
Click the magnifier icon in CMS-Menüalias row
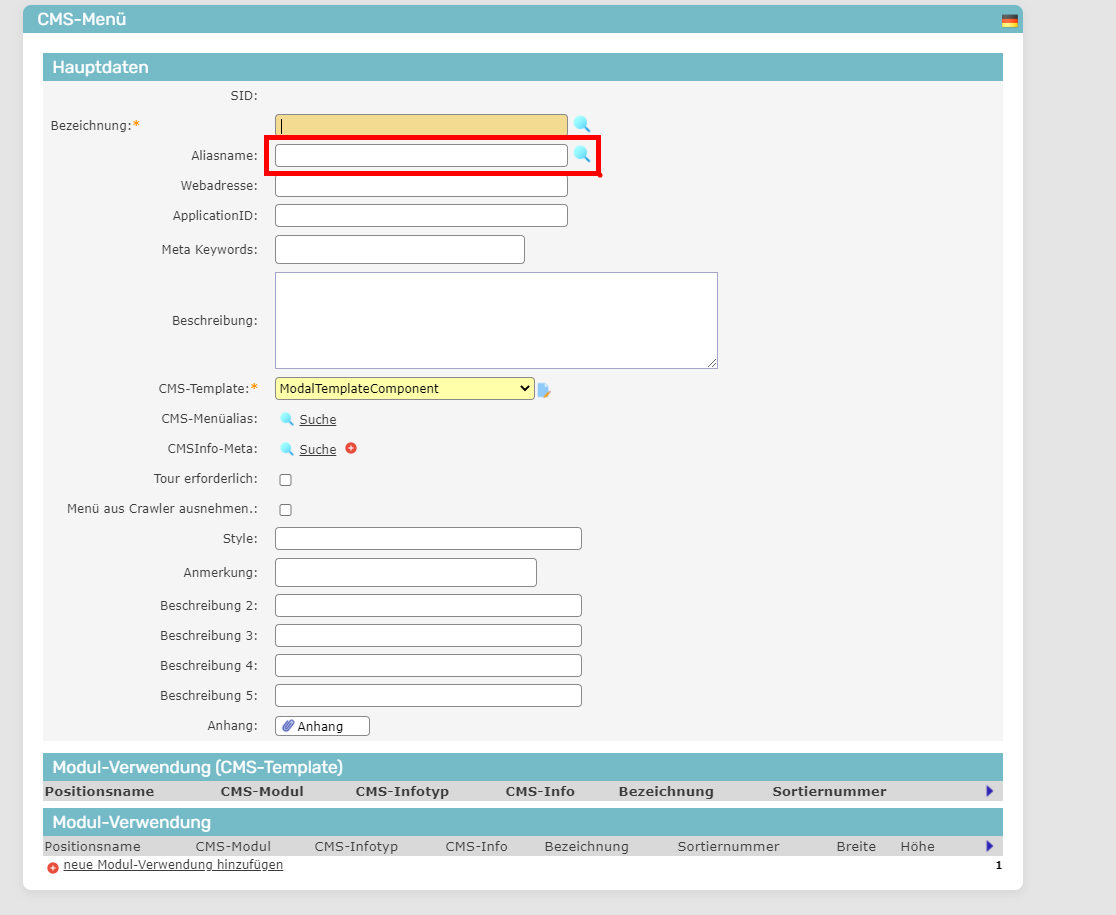click(x=287, y=419)
